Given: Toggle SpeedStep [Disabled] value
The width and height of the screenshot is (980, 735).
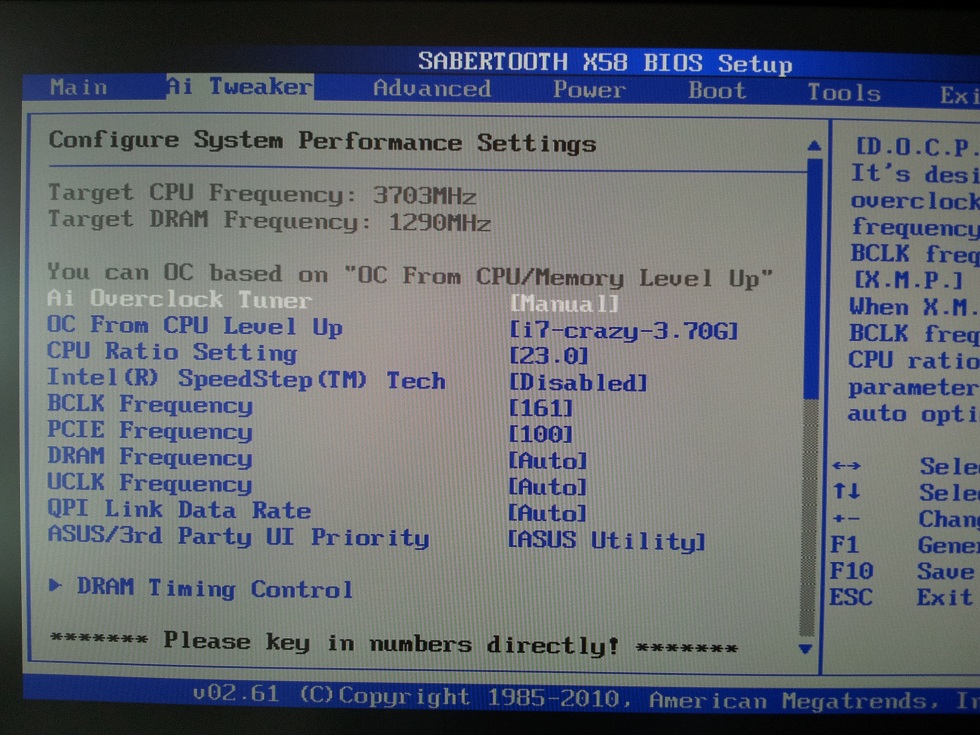Looking at the screenshot, I should (x=578, y=382).
